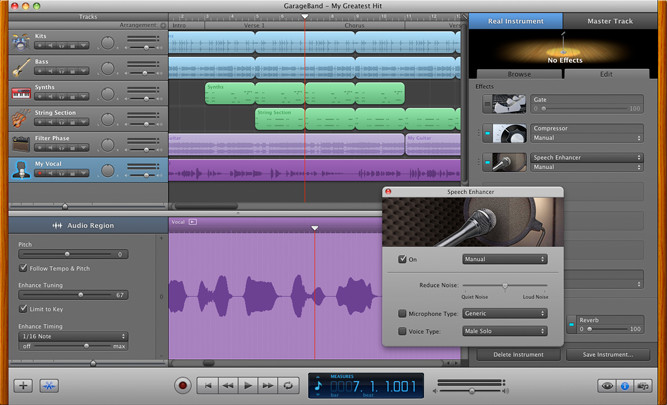This screenshot has height=405, width=667.
Task: Click the Bass track pan knob
Action: click(108, 68)
